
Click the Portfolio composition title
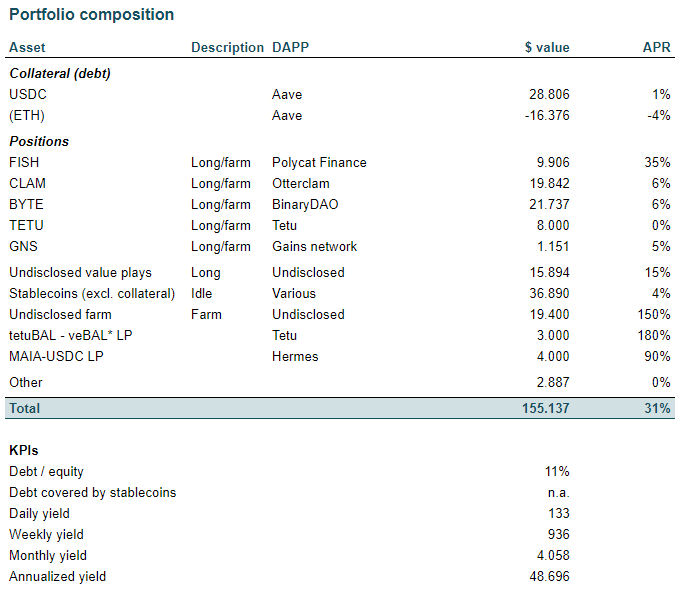91,15
